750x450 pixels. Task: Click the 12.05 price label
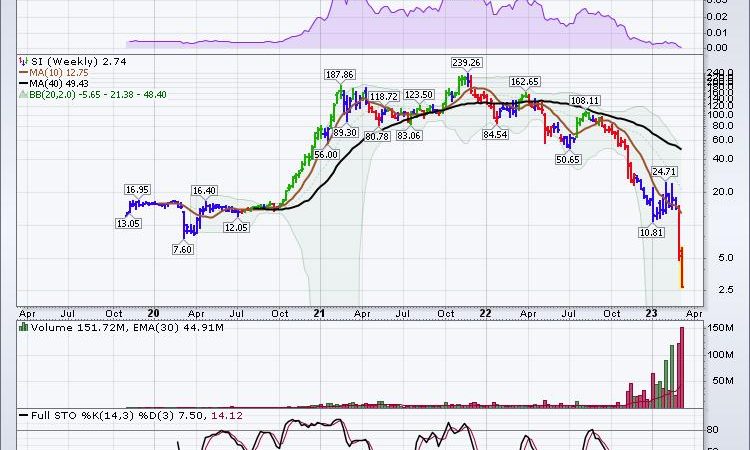[x=236, y=228]
